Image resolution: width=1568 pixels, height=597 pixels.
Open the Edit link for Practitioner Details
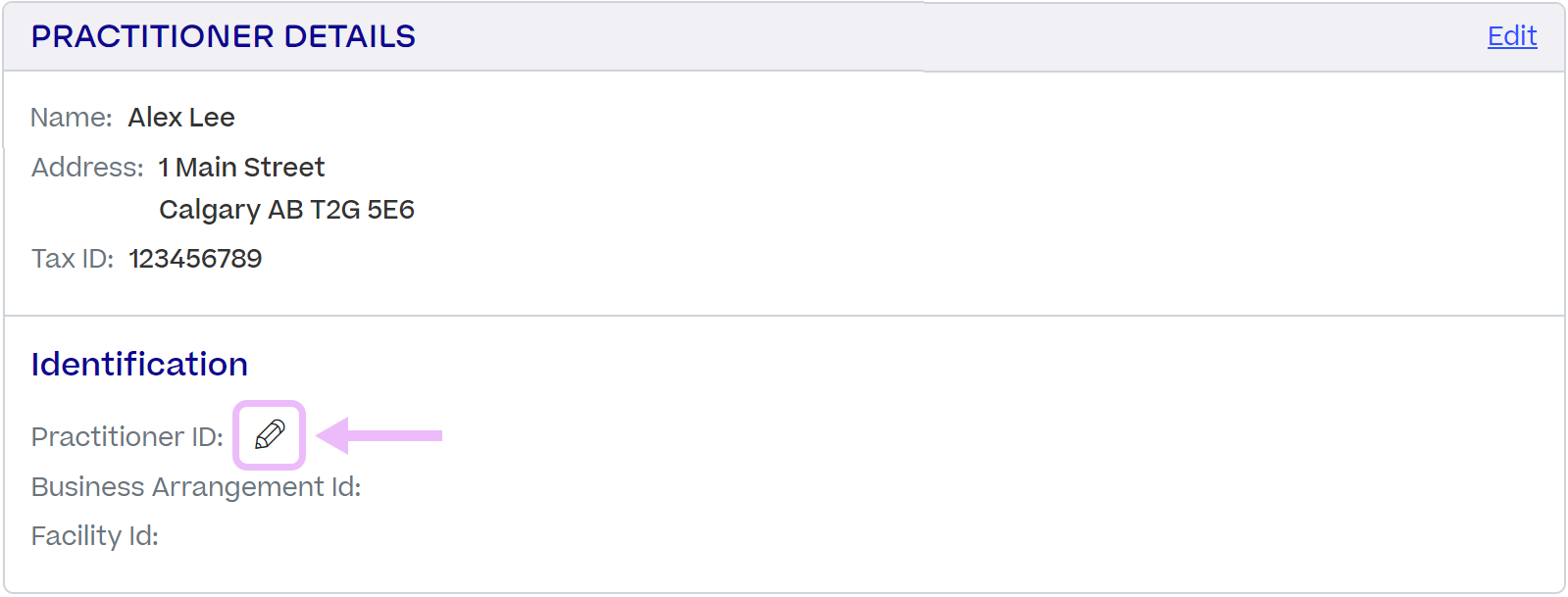[1512, 36]
